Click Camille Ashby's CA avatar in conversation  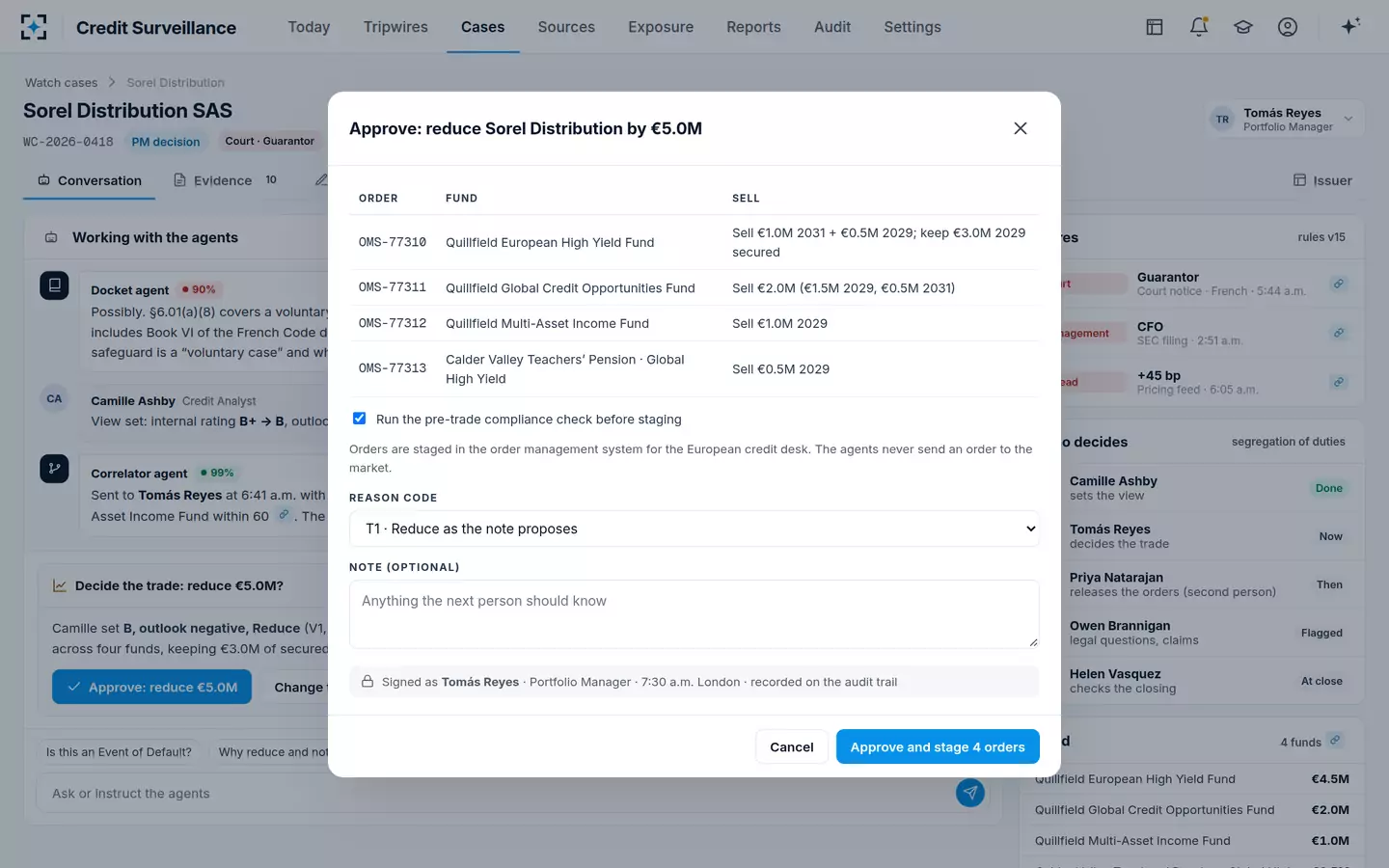coord(54,399)
